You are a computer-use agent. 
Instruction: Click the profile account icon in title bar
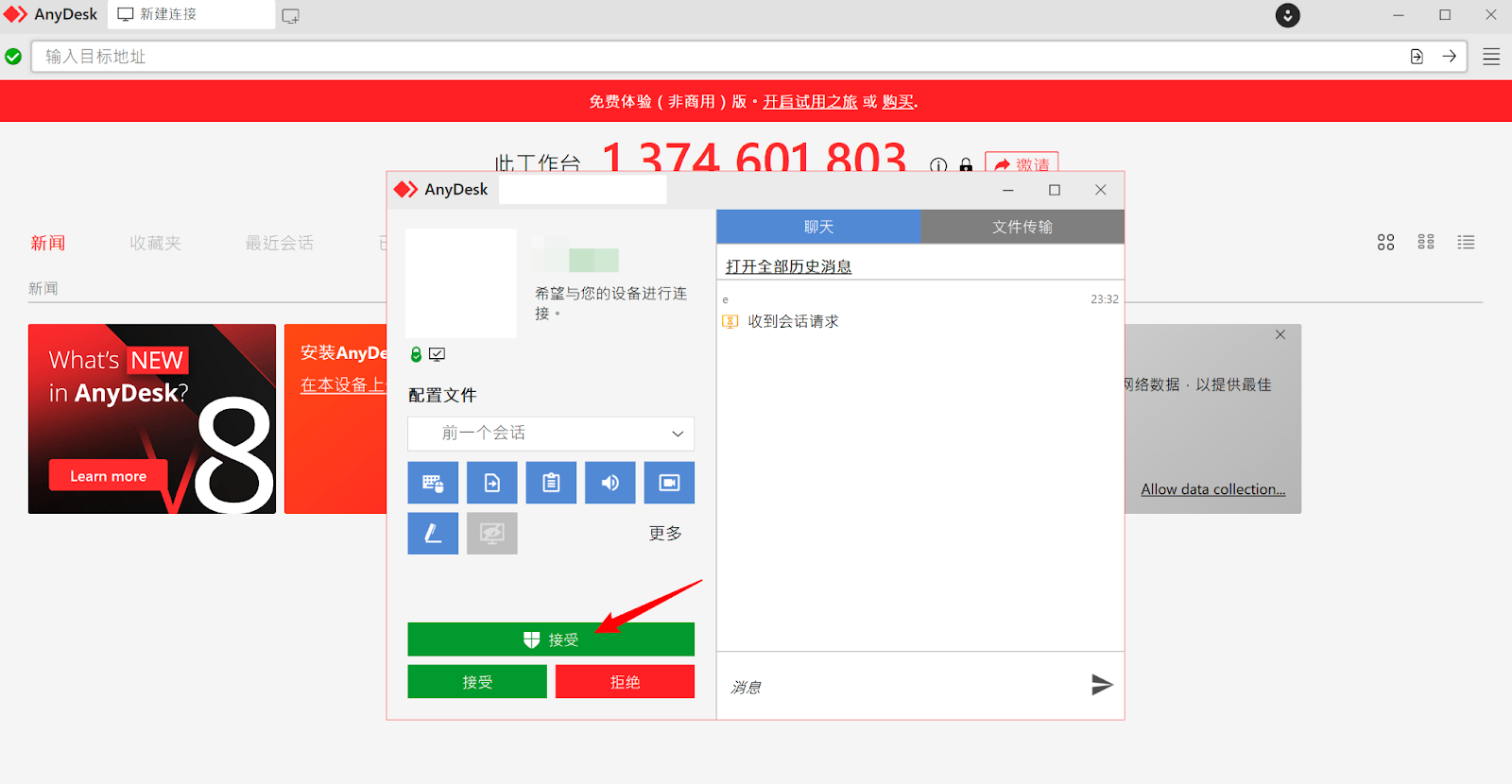coord(1288,15)
